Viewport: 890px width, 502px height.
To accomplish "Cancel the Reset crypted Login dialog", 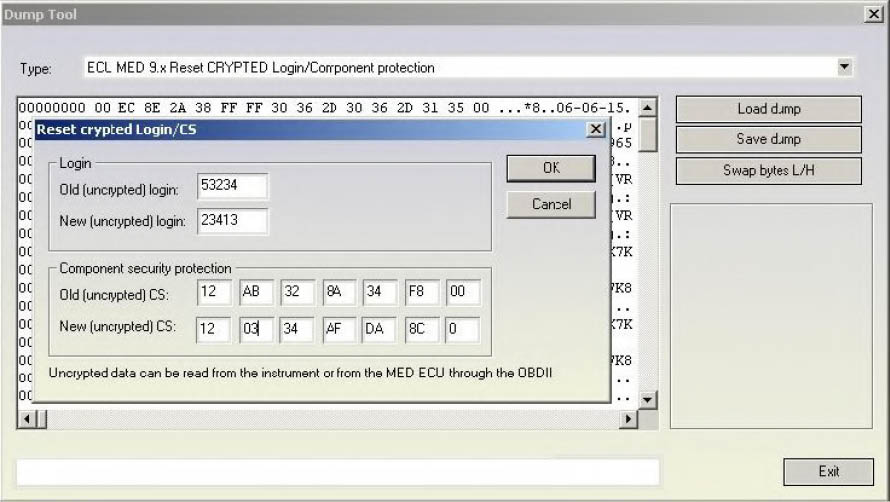I will click(x=551, y=204).
